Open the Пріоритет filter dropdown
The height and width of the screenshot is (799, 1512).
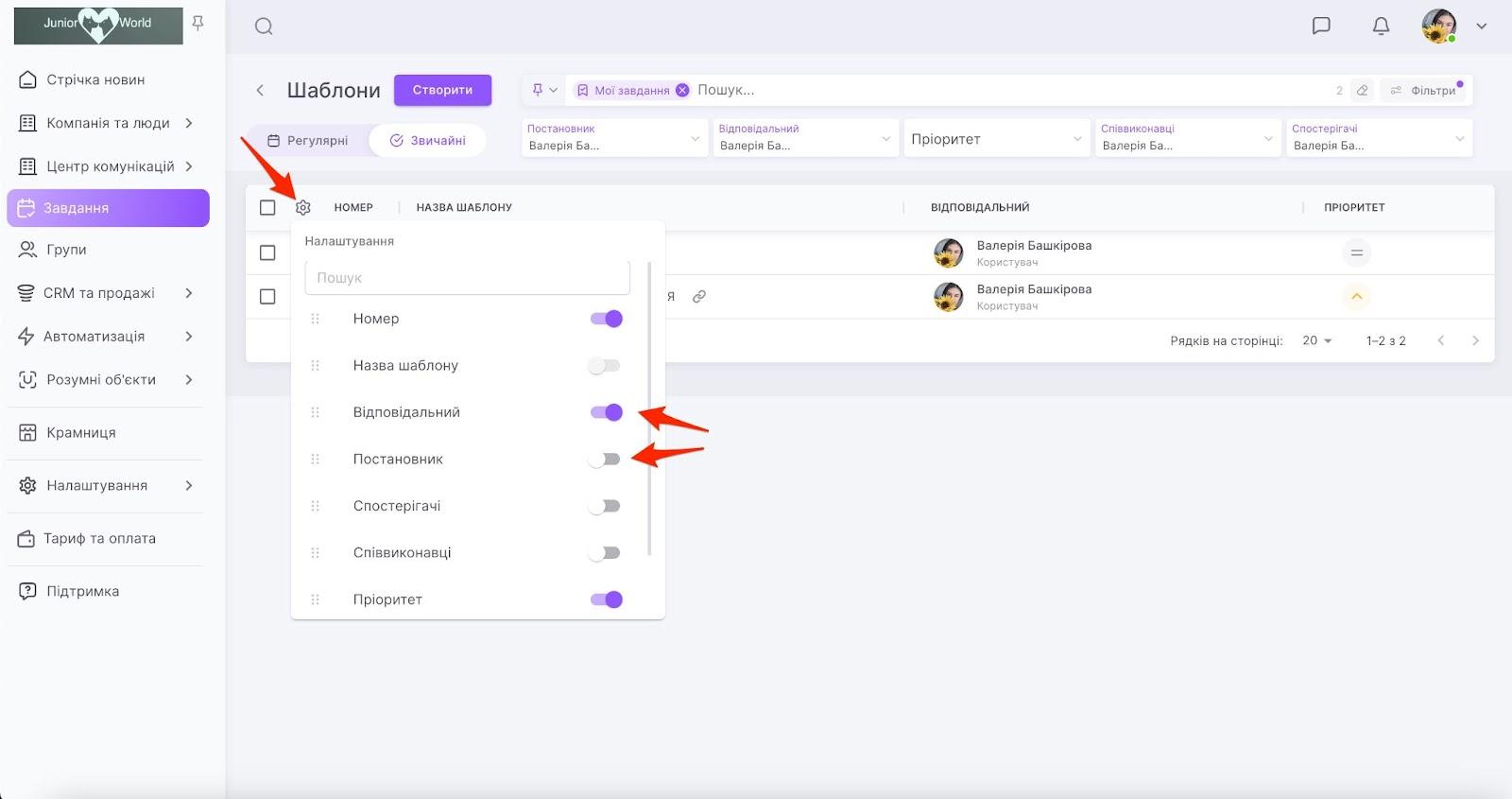point(997,138)
